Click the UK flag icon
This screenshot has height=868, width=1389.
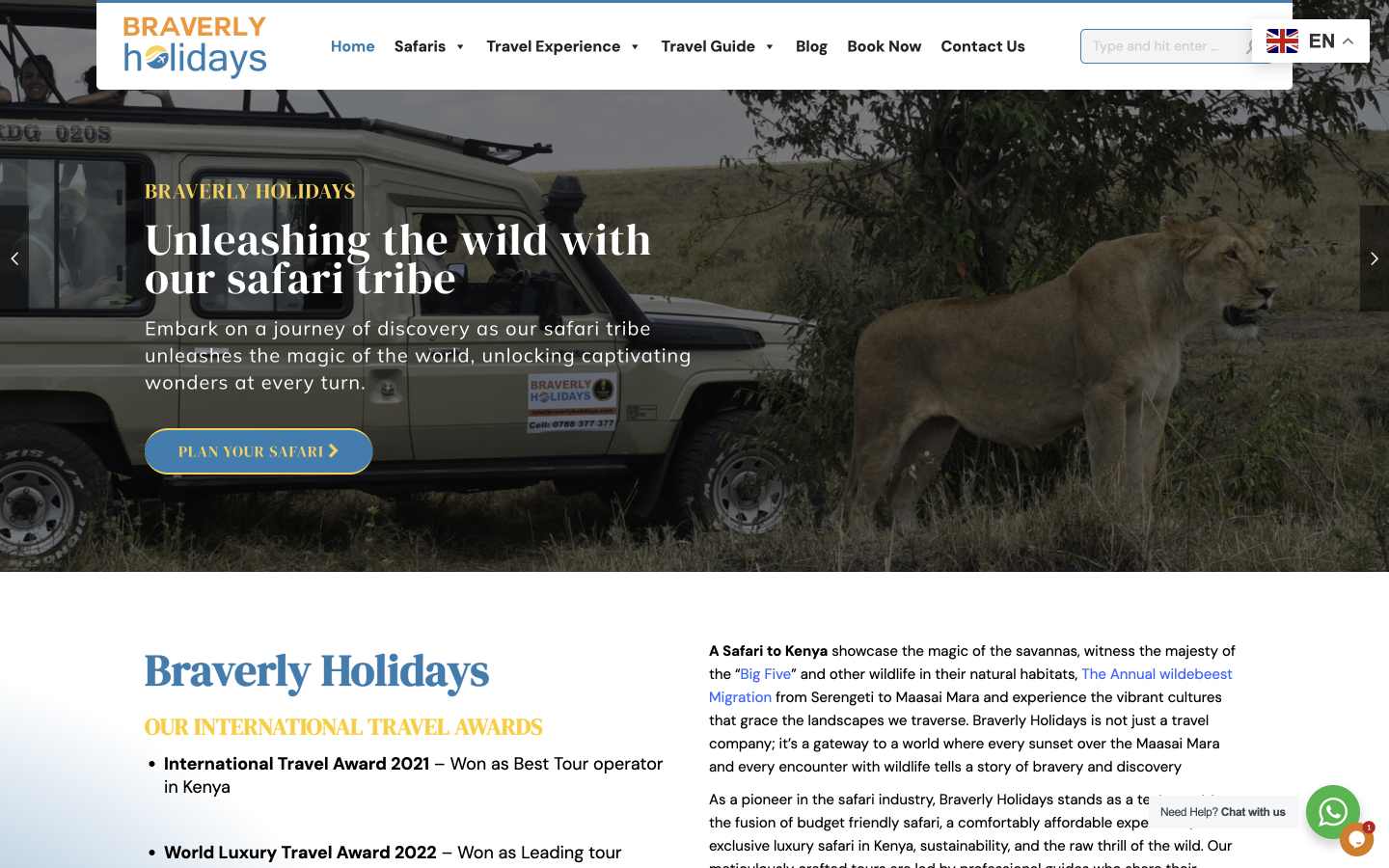[x=1282, y=41]
